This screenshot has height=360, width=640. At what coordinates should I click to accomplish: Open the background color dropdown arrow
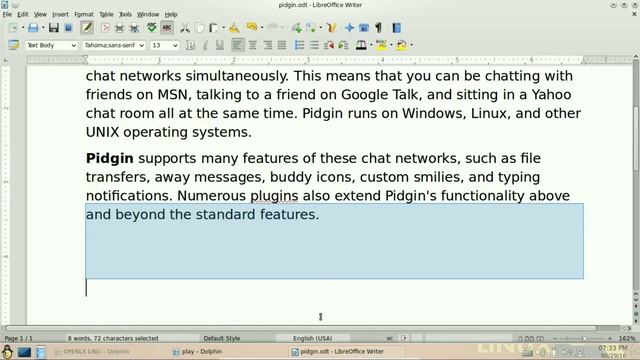411,45
